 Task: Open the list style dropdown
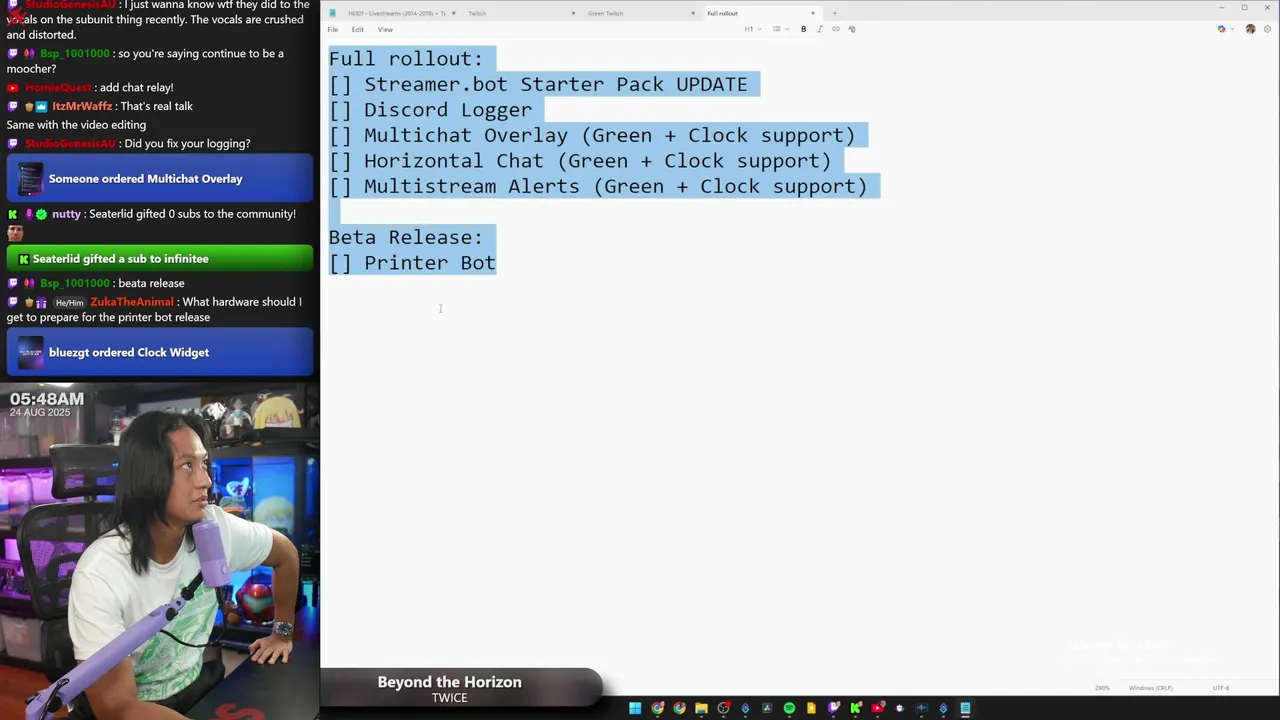tap(780, 29)
